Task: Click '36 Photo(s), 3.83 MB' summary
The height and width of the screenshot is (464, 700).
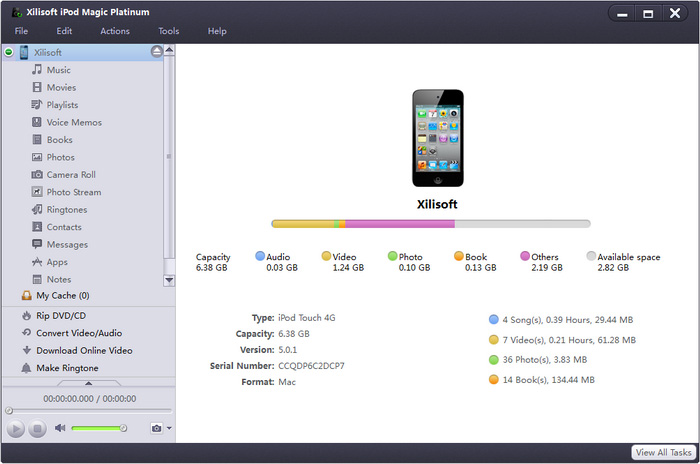Action: point(545,359)
